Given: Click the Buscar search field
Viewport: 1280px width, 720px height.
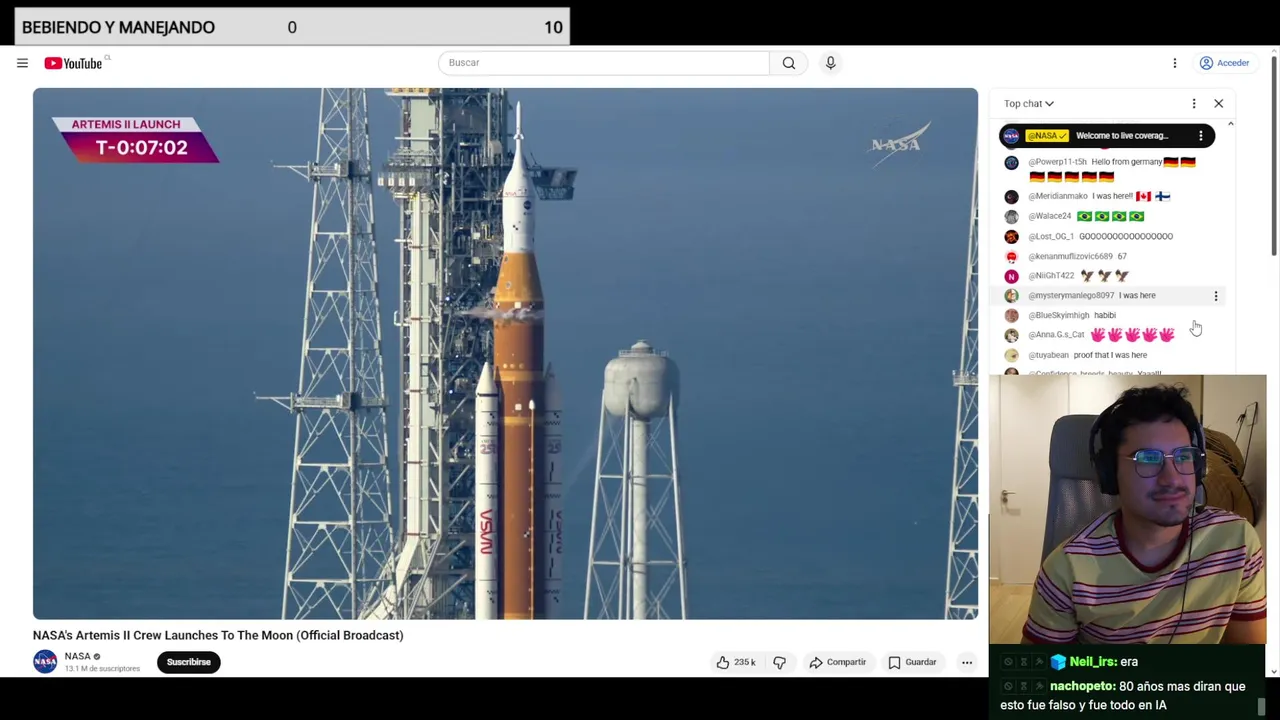Looking at the screenshot, I should pos(604,62).
